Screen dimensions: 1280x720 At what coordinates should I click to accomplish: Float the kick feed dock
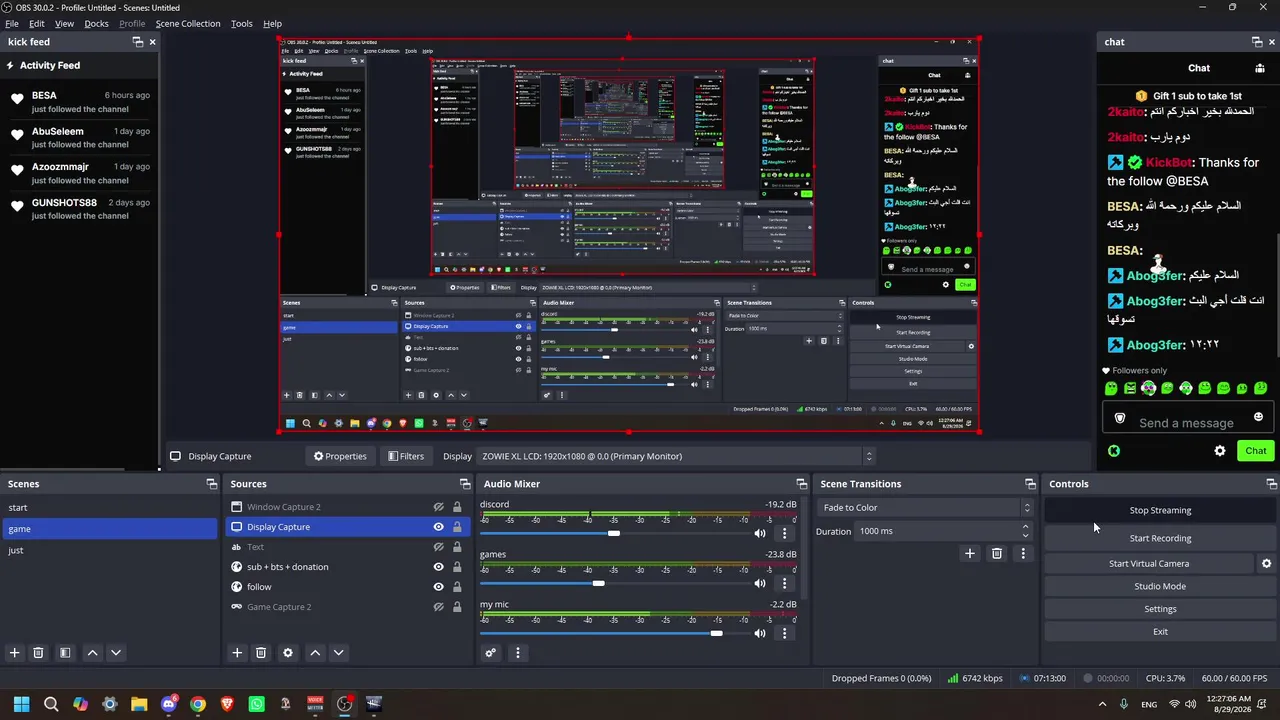[138, 42]
